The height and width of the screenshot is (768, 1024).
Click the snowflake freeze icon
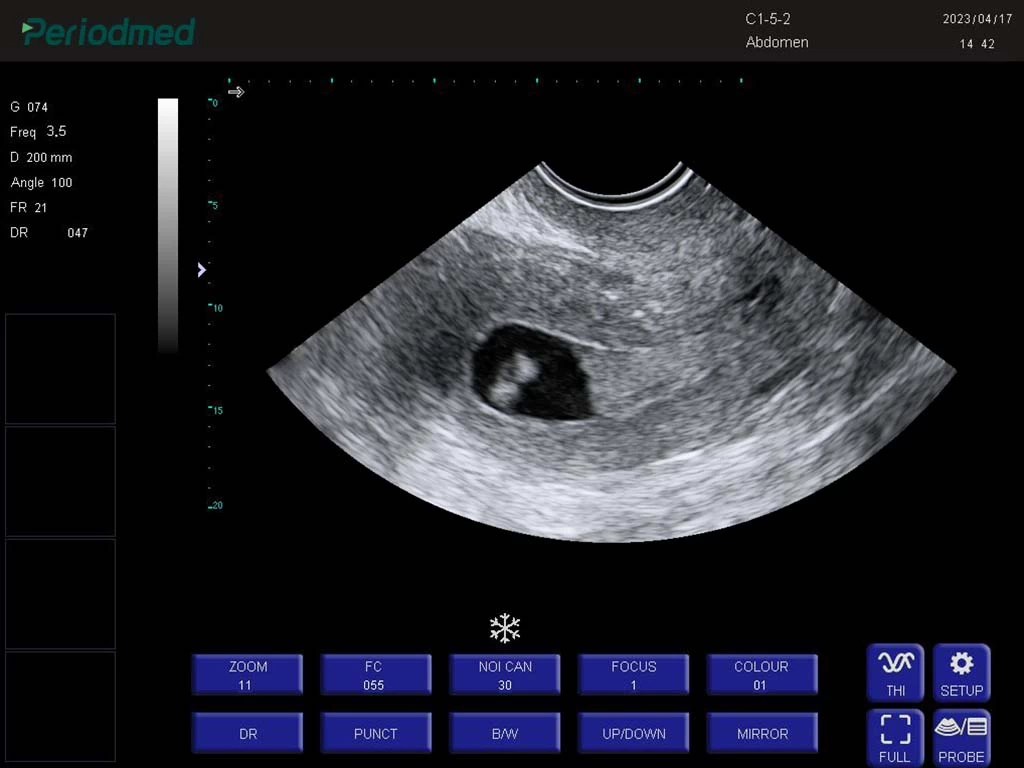505,628
